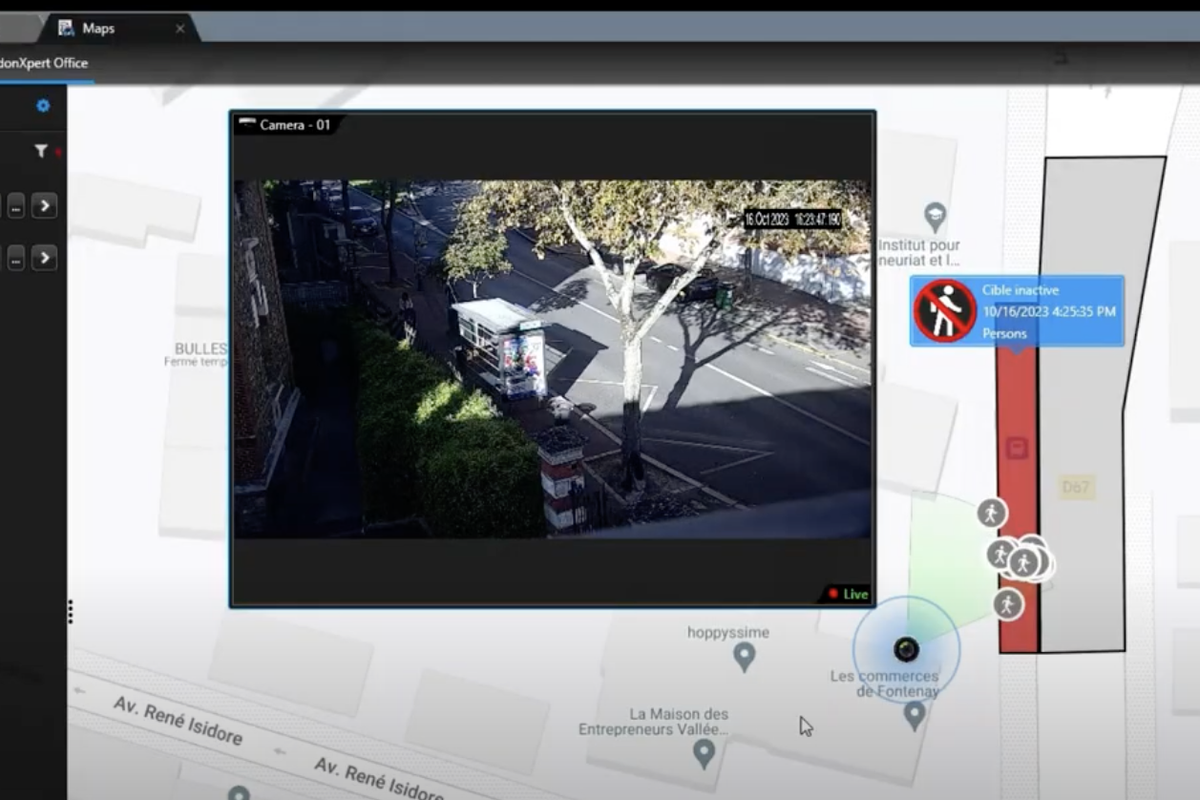Image resolution: width=1200 pixels, height=800 pixels.
Task: Click the camera icon beside Camera - 01
Action: 247,124
